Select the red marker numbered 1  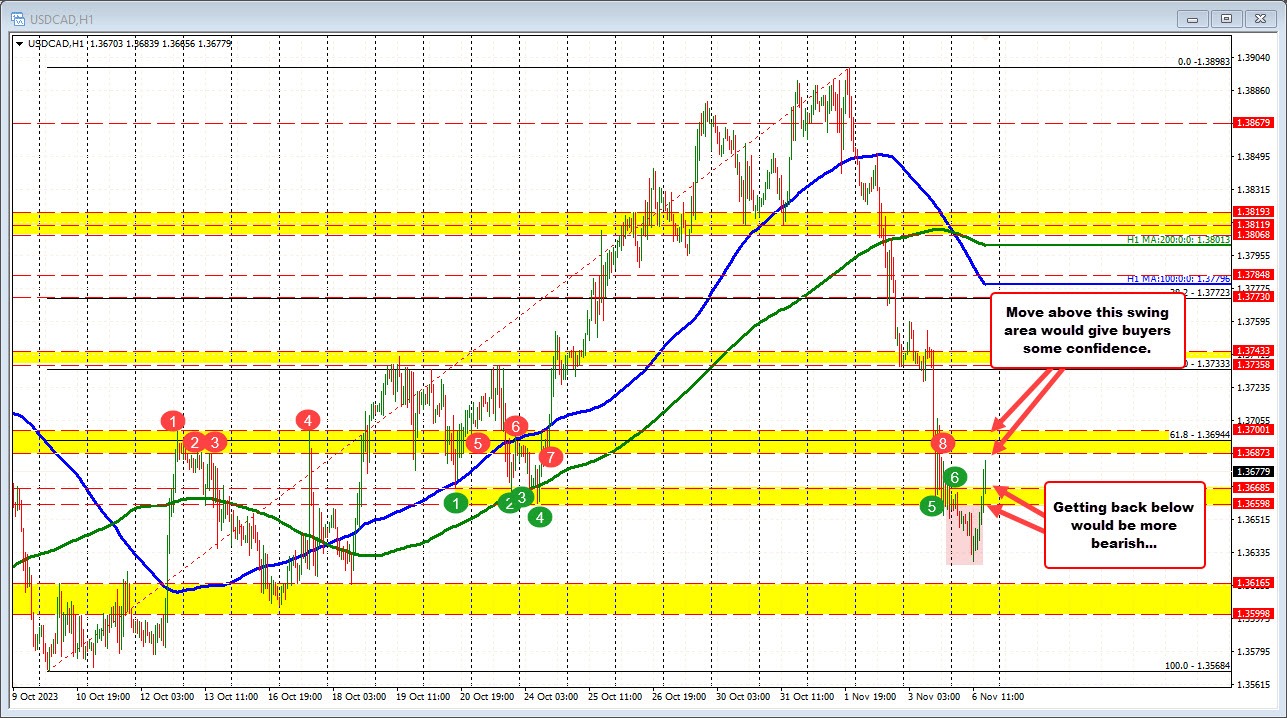point(172,422)
